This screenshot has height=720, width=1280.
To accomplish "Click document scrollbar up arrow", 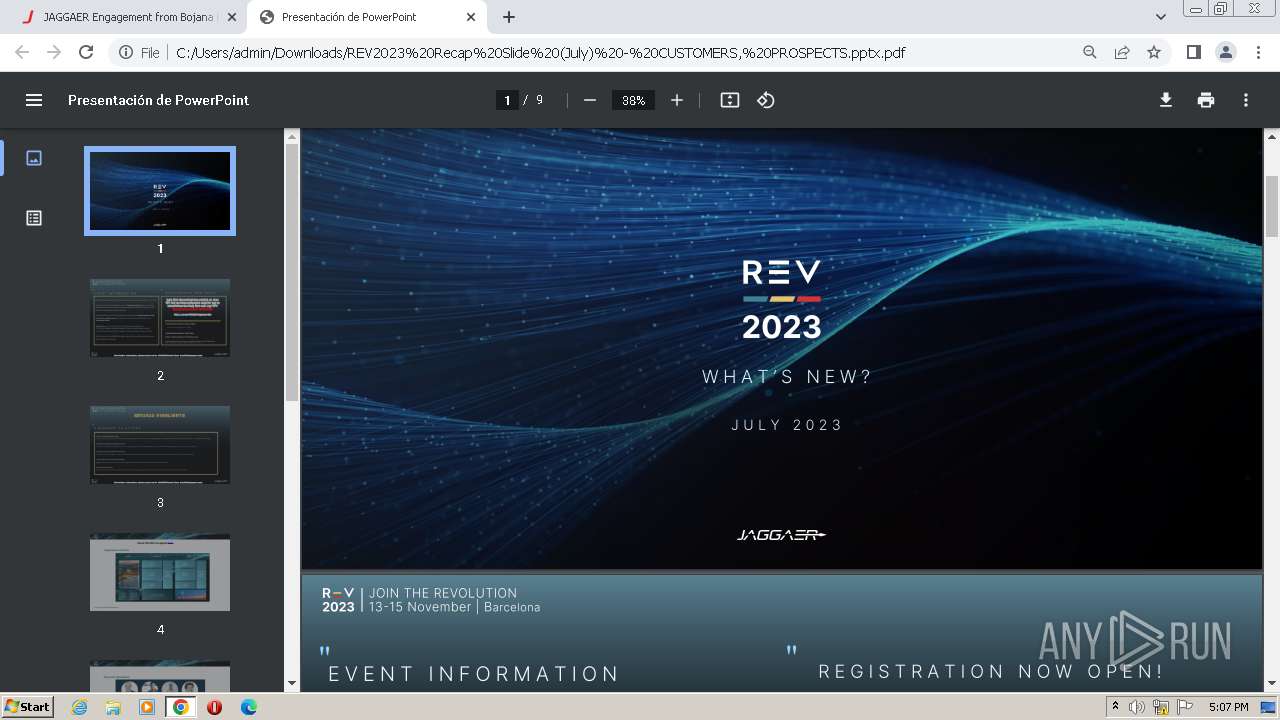I will tap(1271, 136).
